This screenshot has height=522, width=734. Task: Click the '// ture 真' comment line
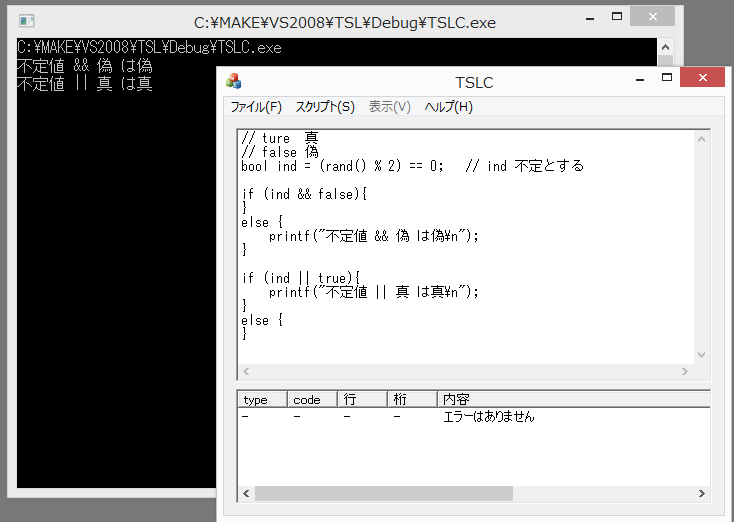point(280,138)
